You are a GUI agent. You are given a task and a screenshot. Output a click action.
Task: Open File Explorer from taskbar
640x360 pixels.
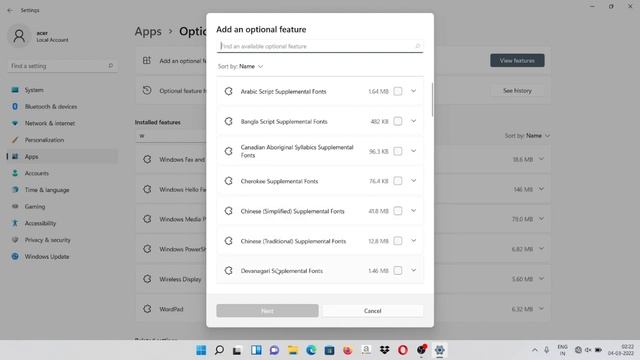coord(293,350)
